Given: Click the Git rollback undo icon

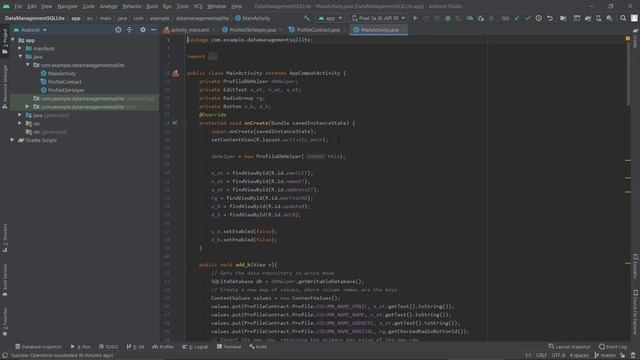Looking at the screenshot, I should click(550, 18).
